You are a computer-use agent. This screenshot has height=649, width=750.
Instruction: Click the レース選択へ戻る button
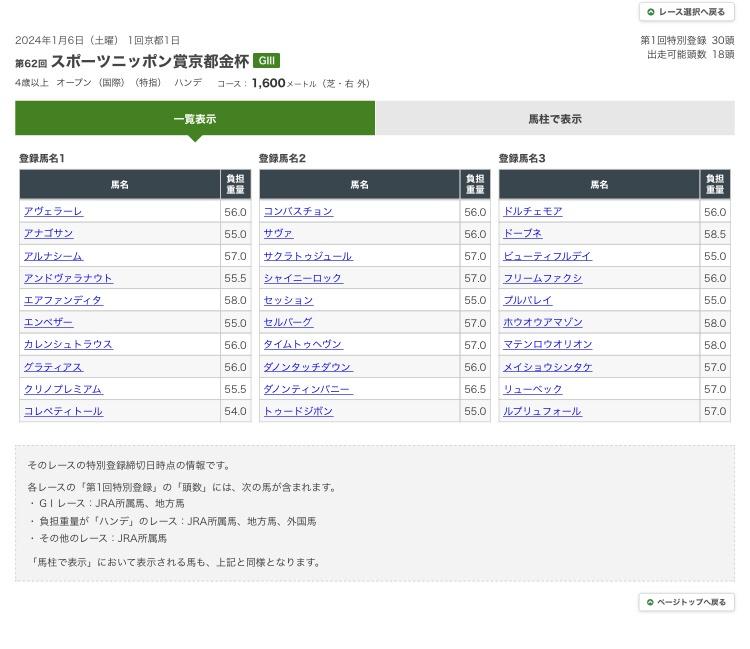coord(686,12)
